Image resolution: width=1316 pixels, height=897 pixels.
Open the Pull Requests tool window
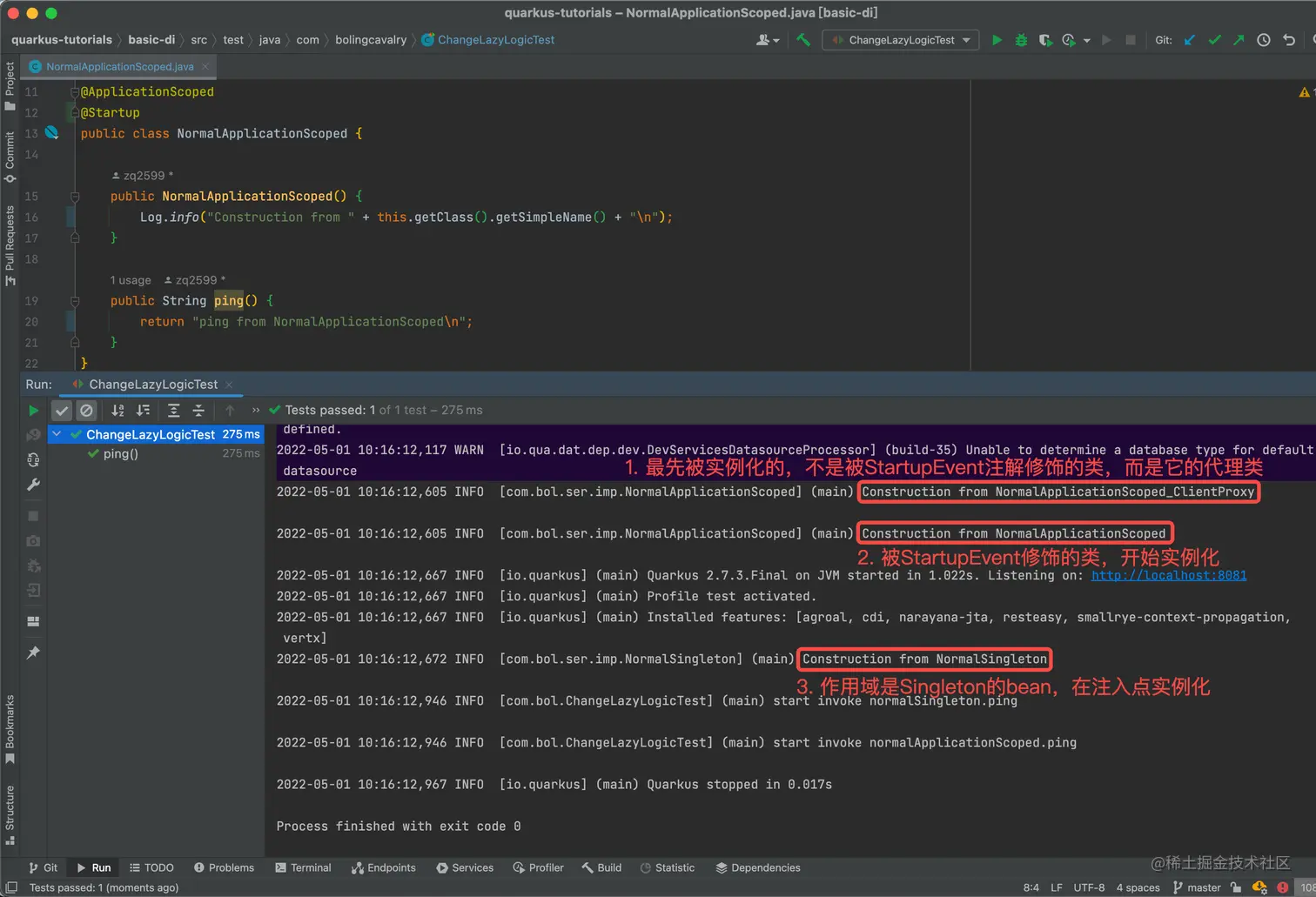[10, 245]
